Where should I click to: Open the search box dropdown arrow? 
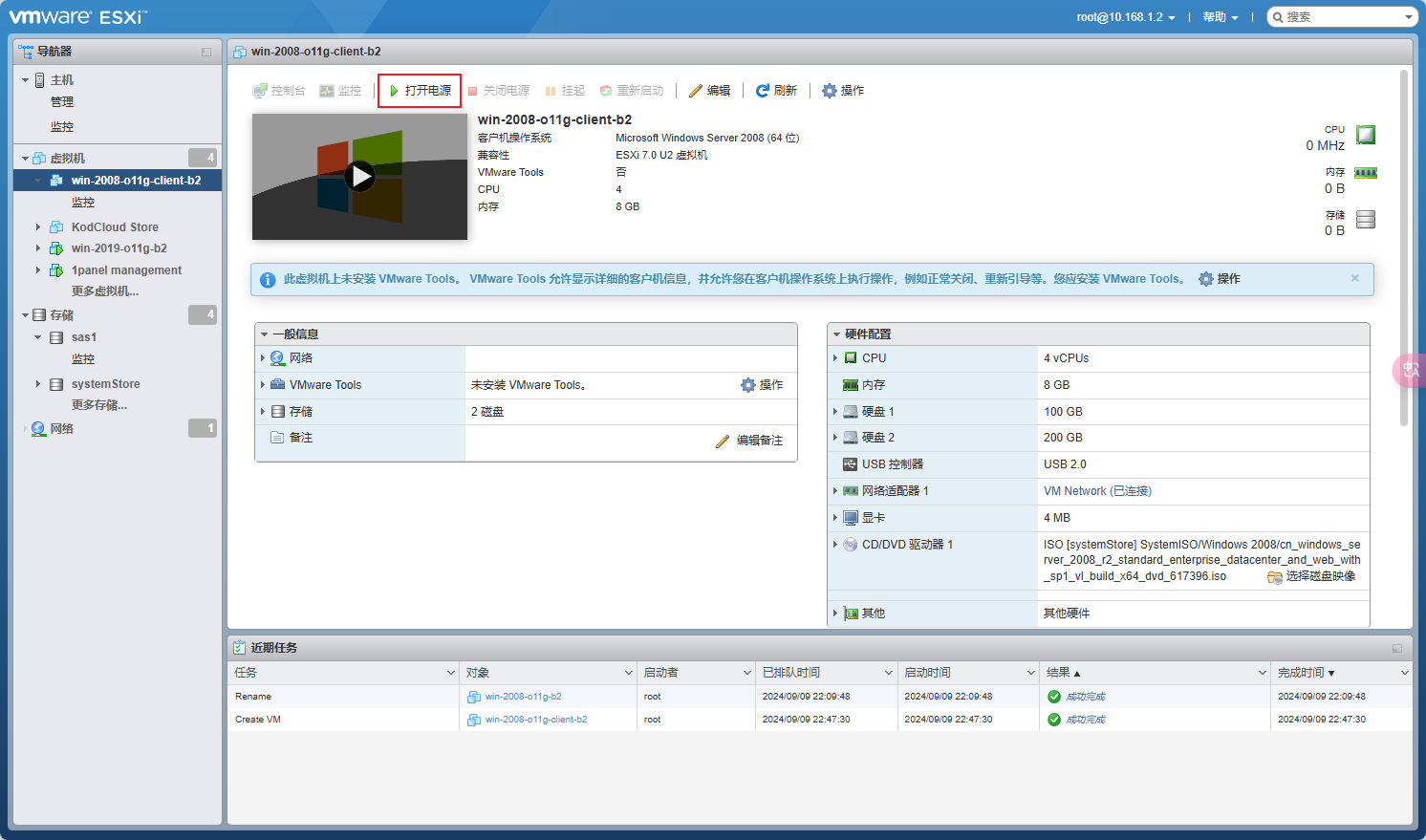(x=1409, y=17)
